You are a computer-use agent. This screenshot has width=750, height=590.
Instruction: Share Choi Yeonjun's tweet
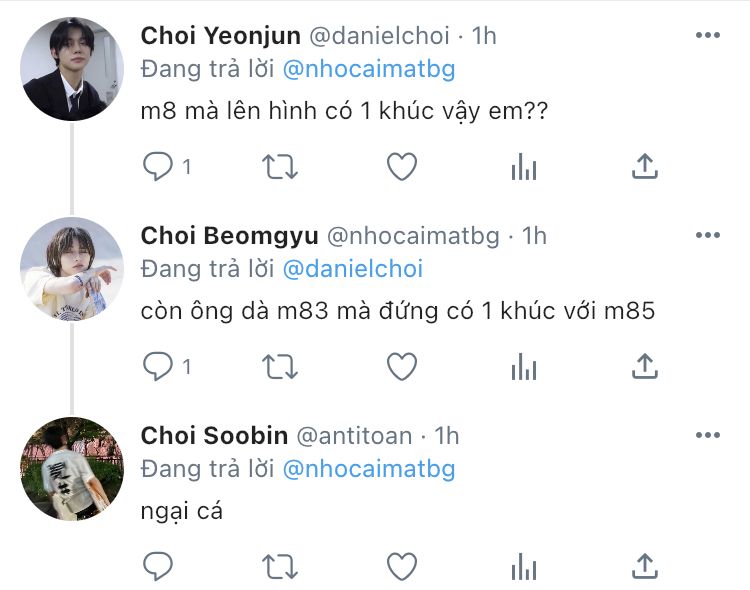[645, 166]
